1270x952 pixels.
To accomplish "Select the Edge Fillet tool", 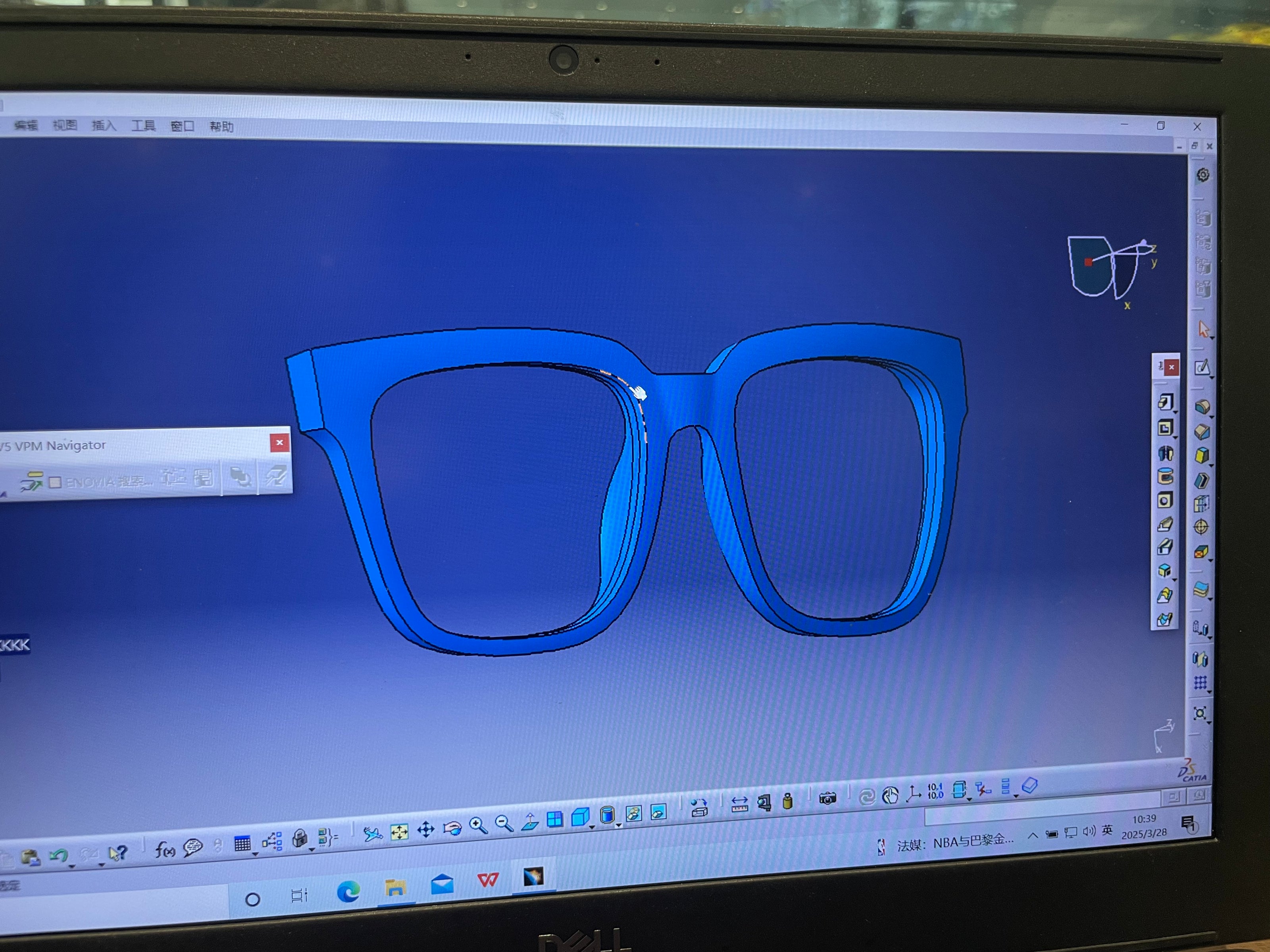I will point(1202,407).
